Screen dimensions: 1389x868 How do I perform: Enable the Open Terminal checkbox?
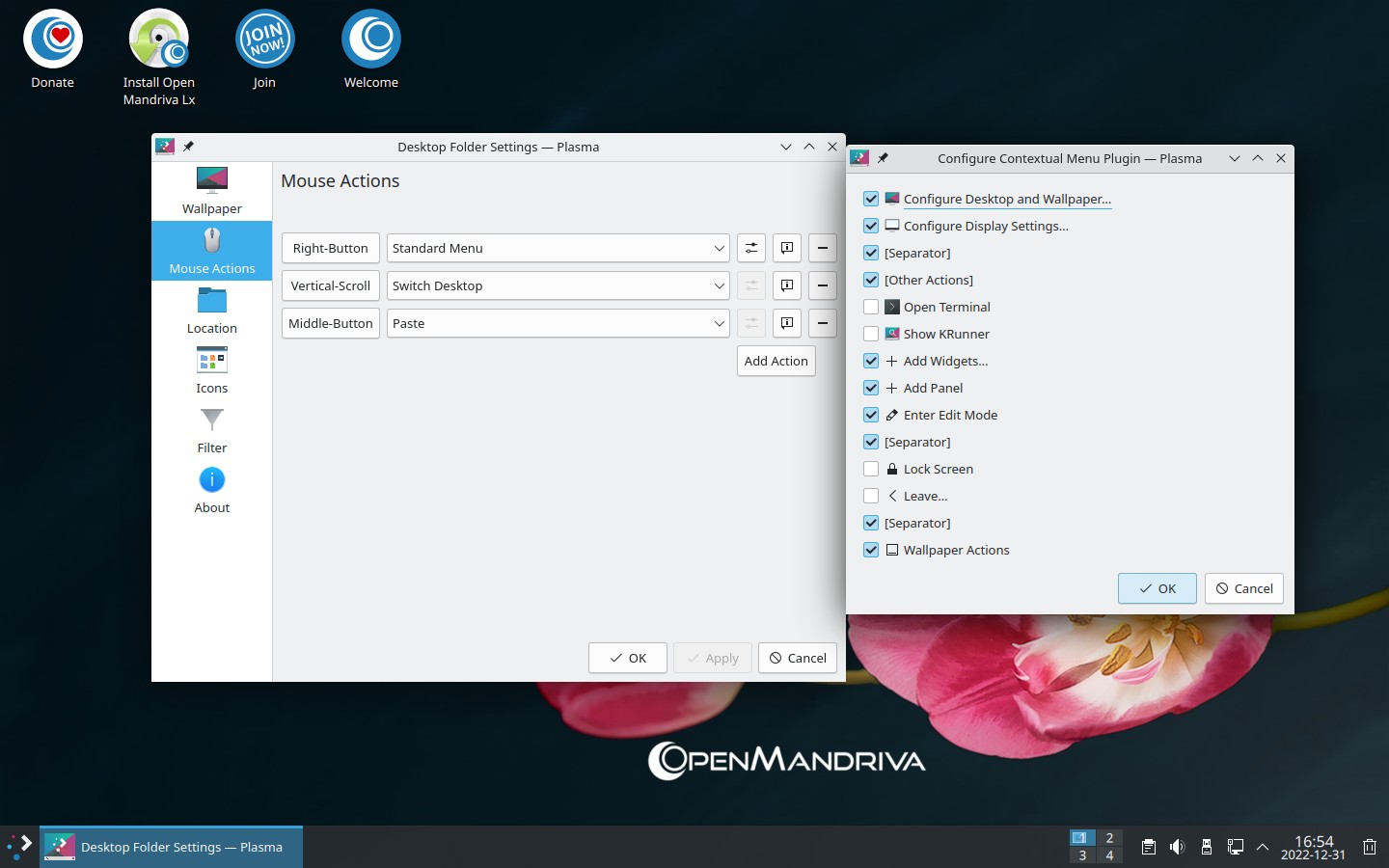click(871, 307)
